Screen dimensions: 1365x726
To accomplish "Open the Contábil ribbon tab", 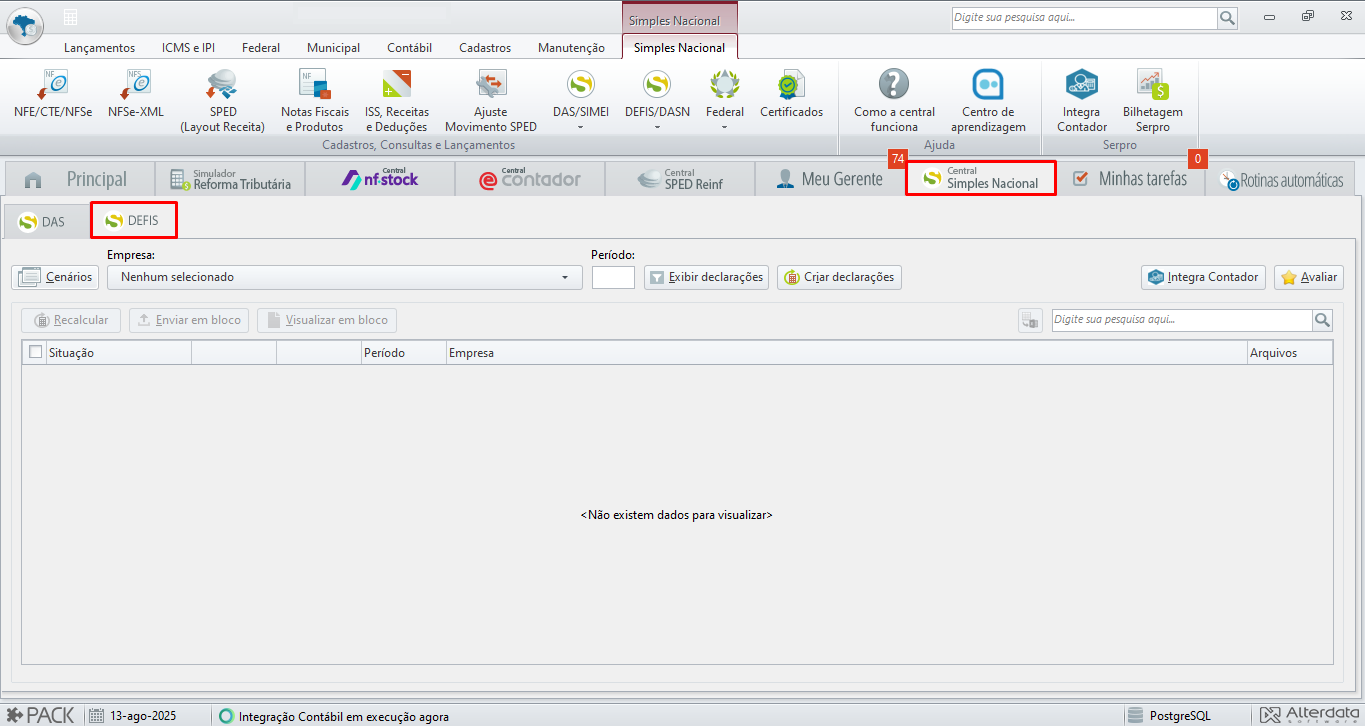I will coord(409,47).
